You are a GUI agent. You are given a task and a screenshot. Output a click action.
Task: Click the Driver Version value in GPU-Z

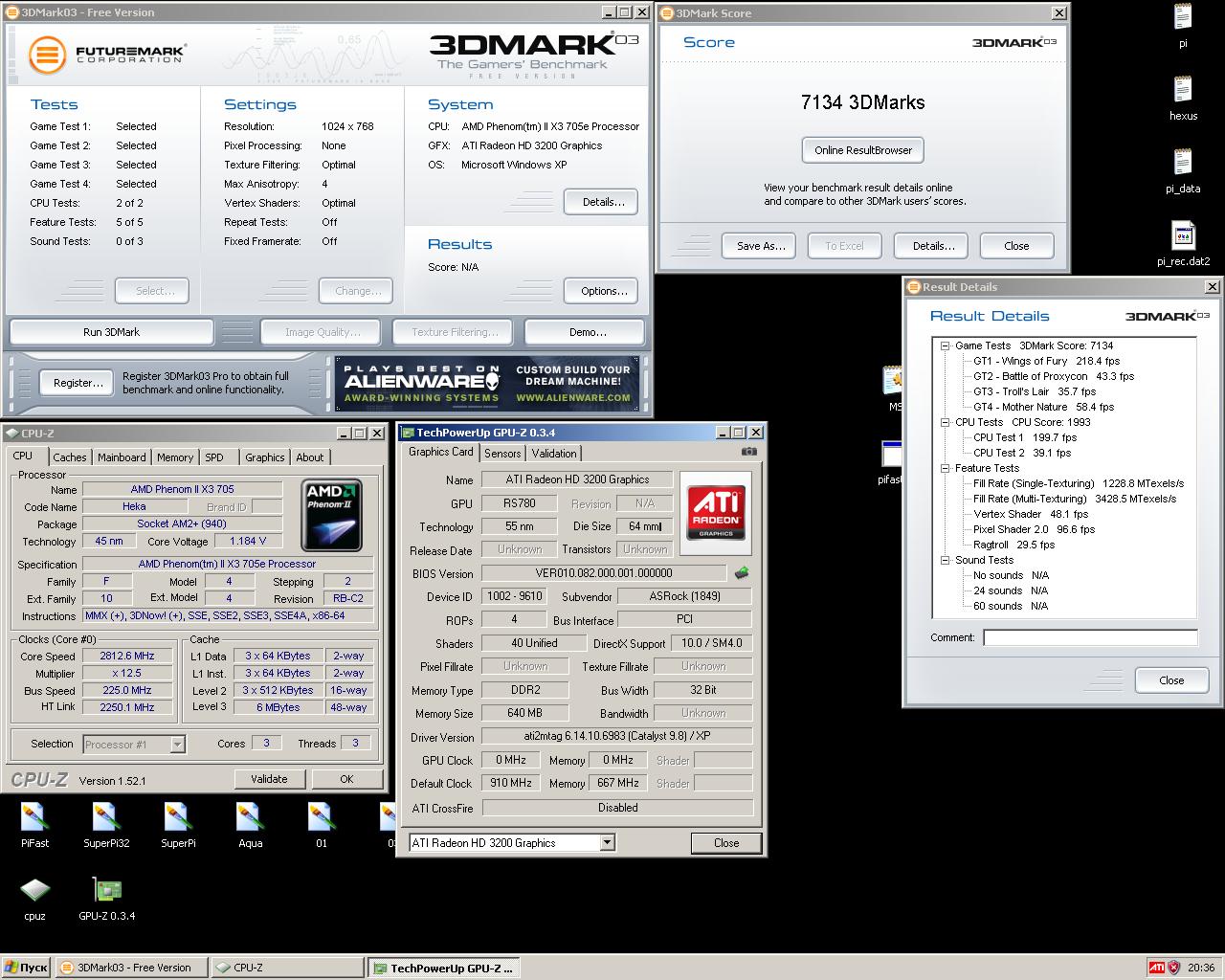pyautogui.click(x=617, y=737)
